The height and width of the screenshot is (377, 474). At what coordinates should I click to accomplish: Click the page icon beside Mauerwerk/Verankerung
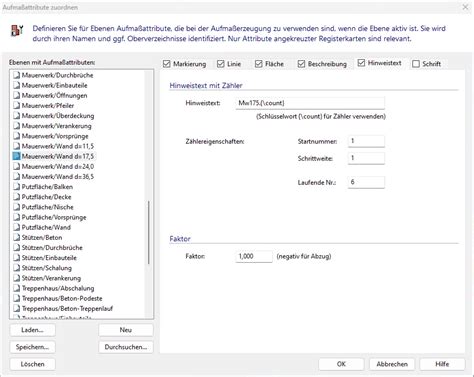[x=16, y=126]
